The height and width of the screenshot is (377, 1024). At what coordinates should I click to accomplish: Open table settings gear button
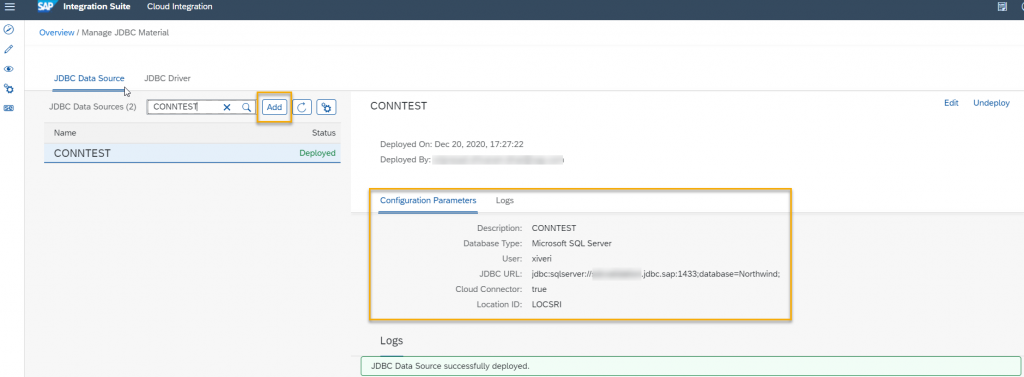tap(327, 107)
